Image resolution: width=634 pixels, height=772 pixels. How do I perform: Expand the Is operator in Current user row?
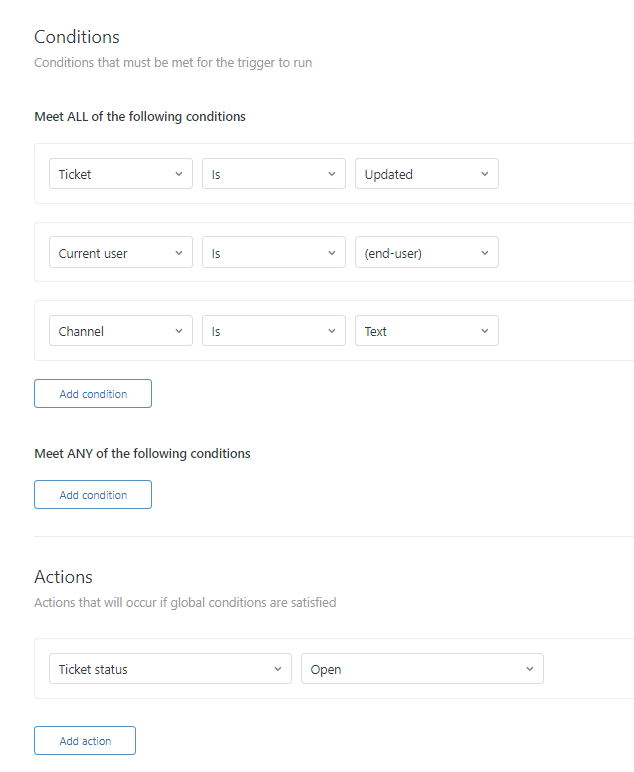click(x=273, y=253)
